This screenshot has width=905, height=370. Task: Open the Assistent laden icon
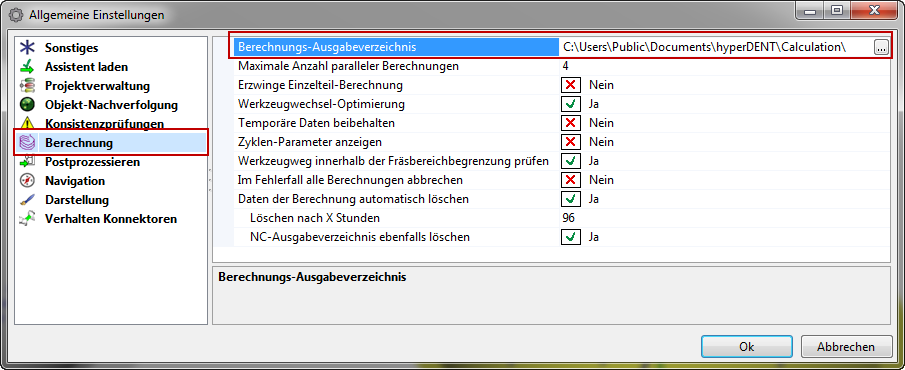(27, 67)
